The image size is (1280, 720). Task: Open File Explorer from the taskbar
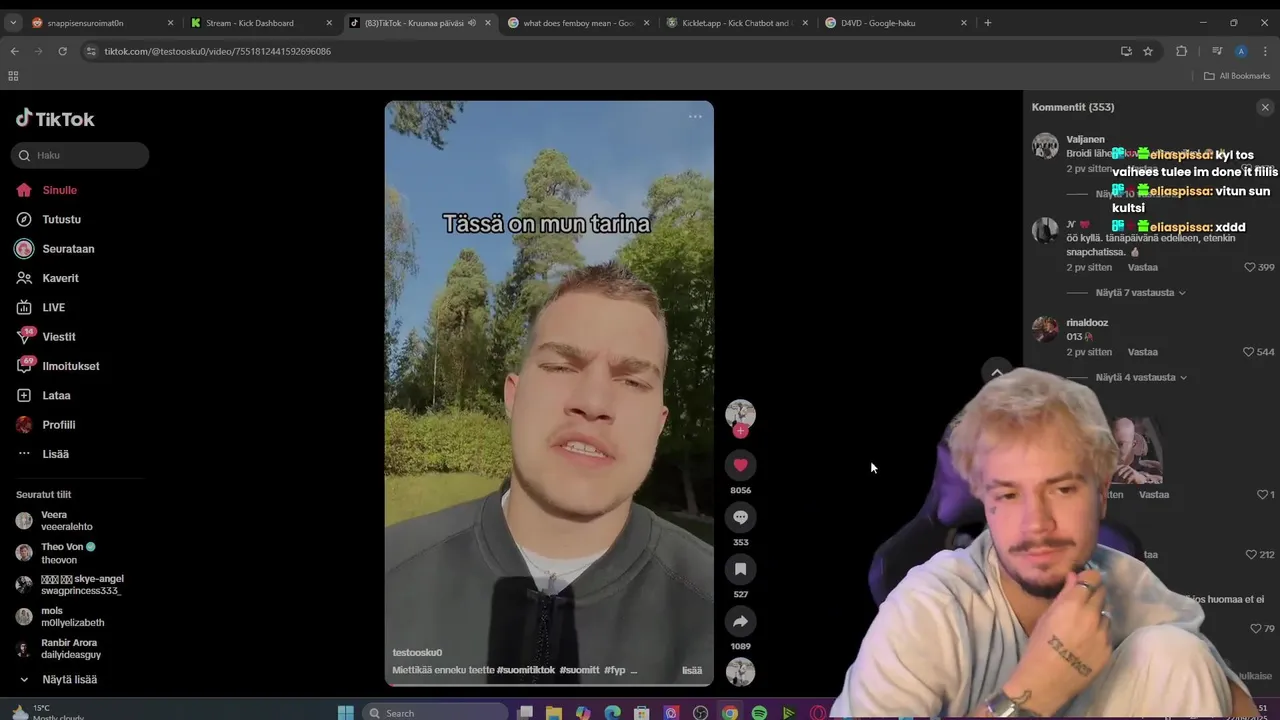554,712
